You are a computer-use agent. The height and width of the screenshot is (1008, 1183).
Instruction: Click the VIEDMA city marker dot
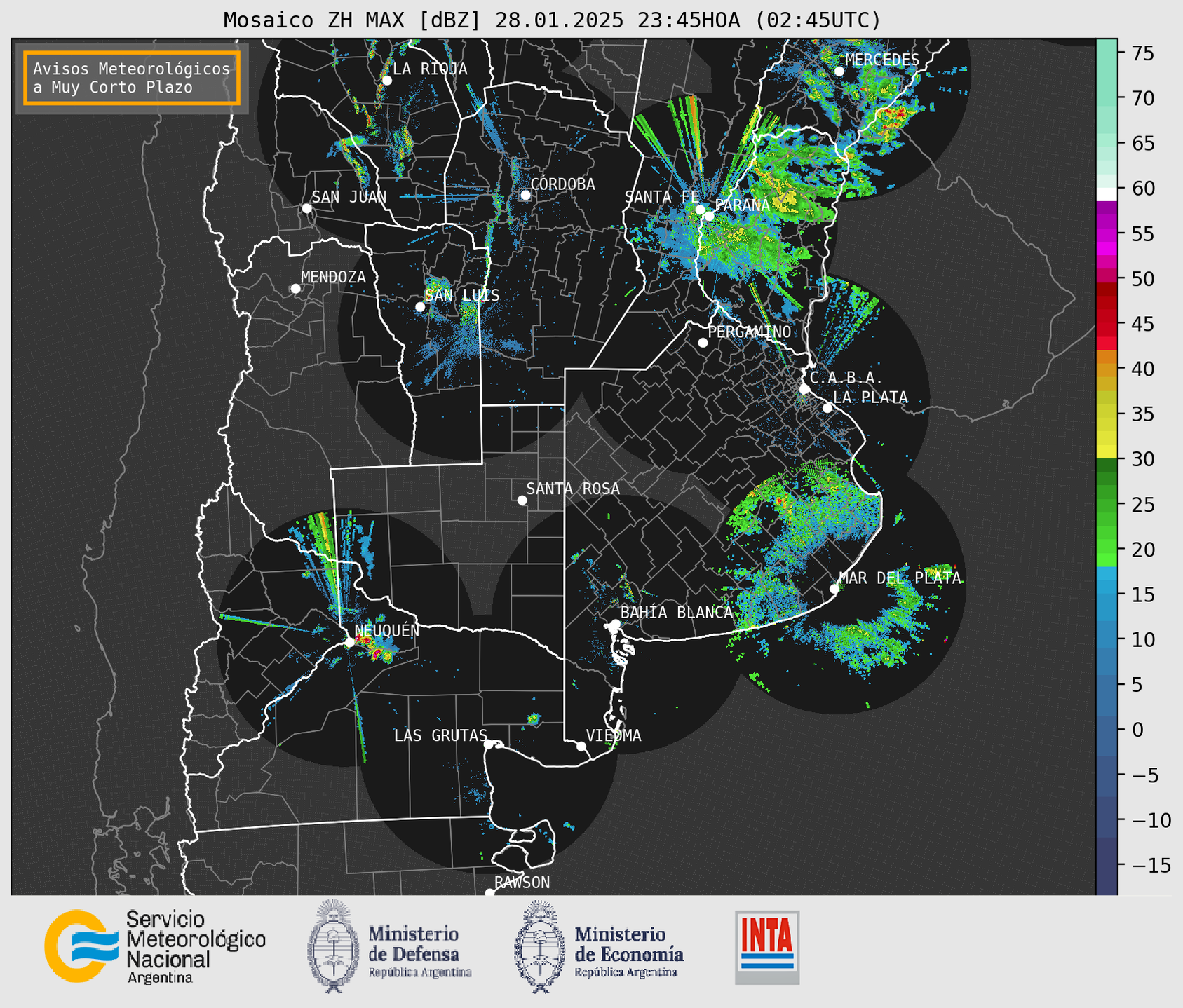point(581,747)
